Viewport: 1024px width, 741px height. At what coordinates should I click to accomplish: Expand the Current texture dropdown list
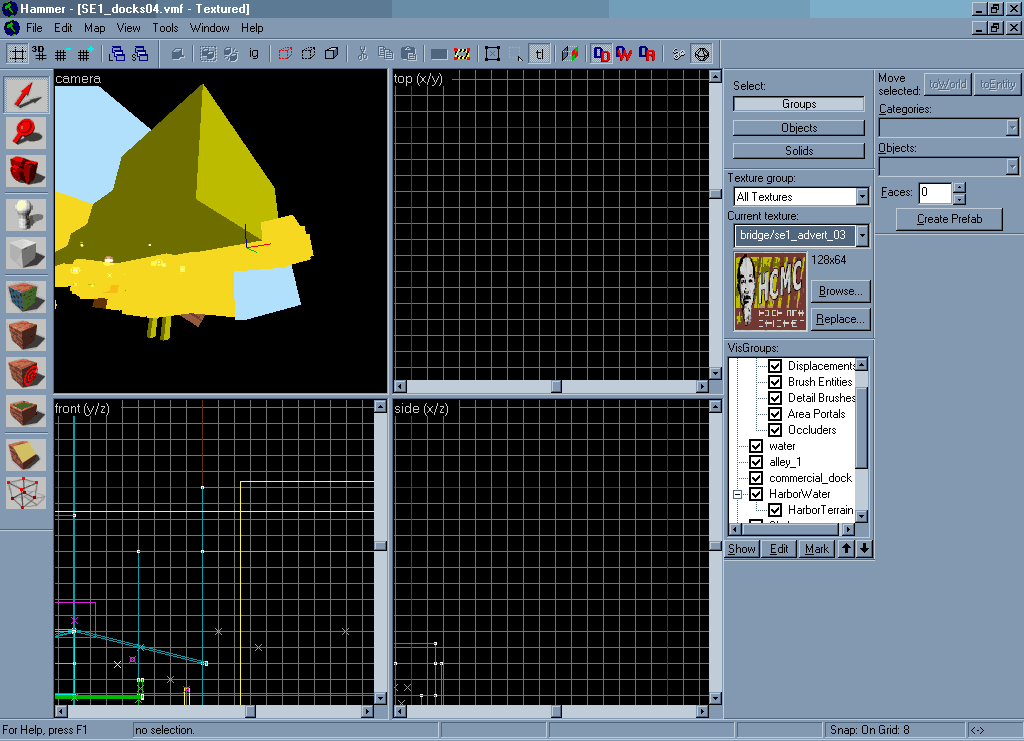[x=862, y=236]
